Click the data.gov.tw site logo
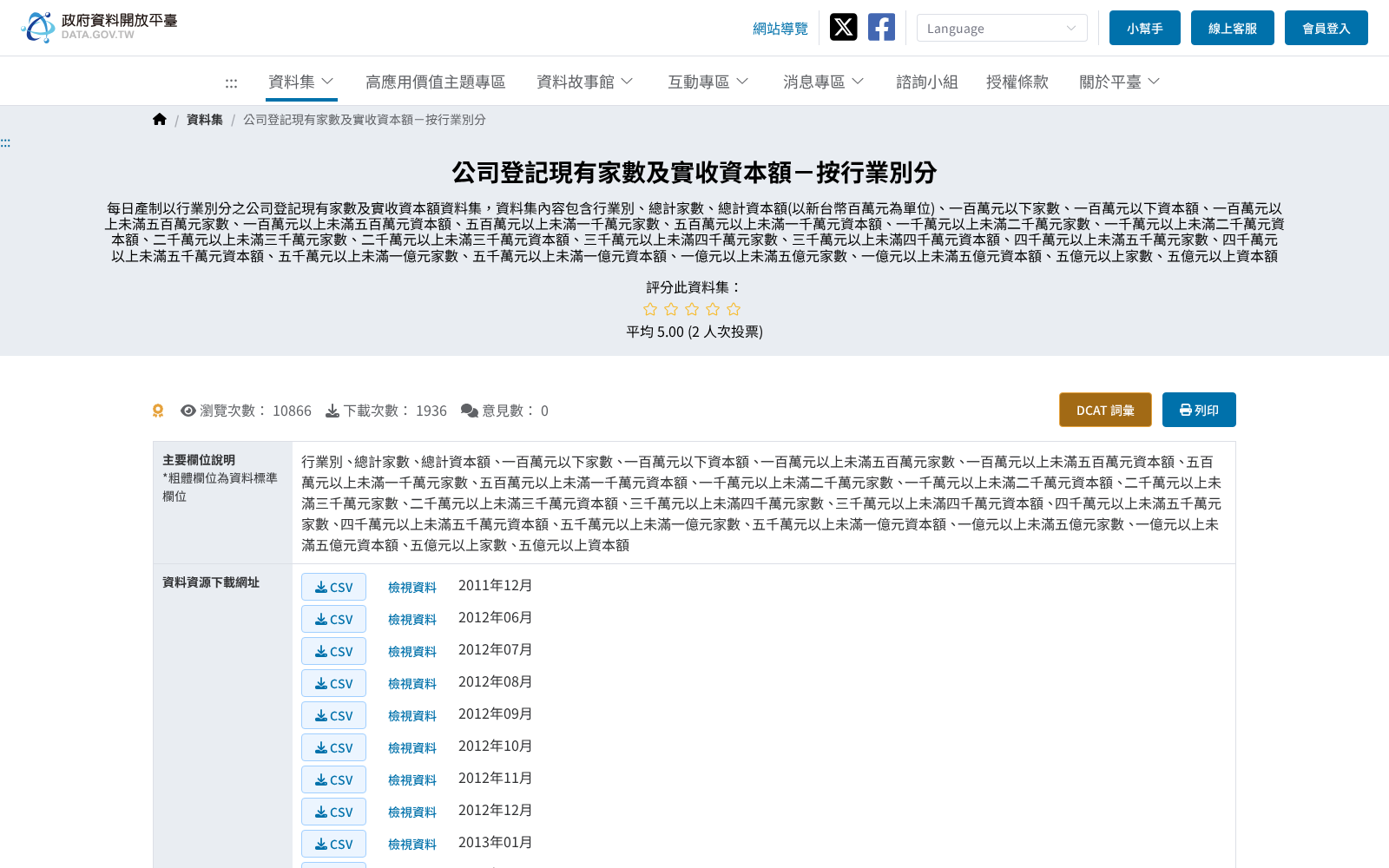Viewport: 1389px width, 868px height. point(99,27)
